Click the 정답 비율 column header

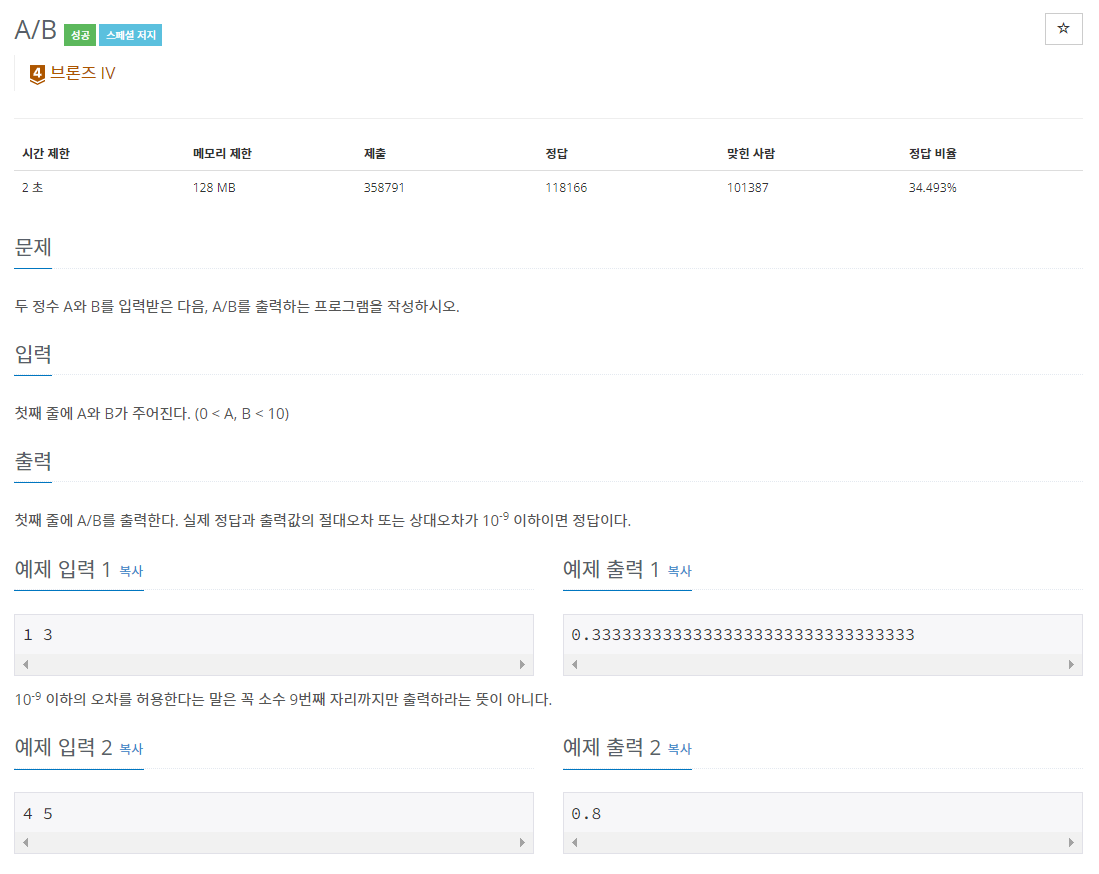click(x=933, y=153)
